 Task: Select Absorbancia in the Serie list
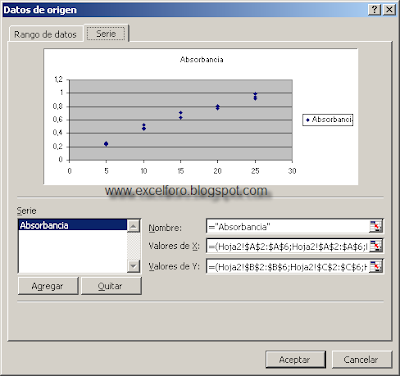tap(73, 225)
